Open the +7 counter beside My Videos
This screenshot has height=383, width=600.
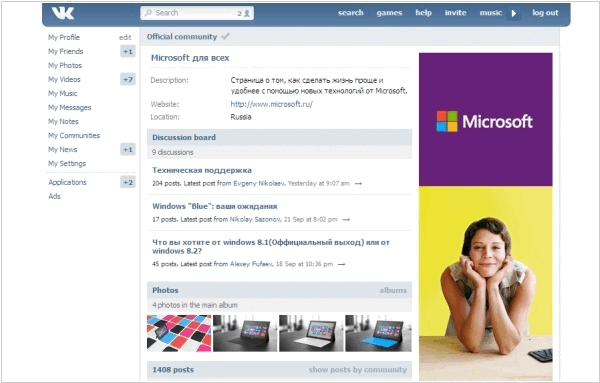point(128,80)
